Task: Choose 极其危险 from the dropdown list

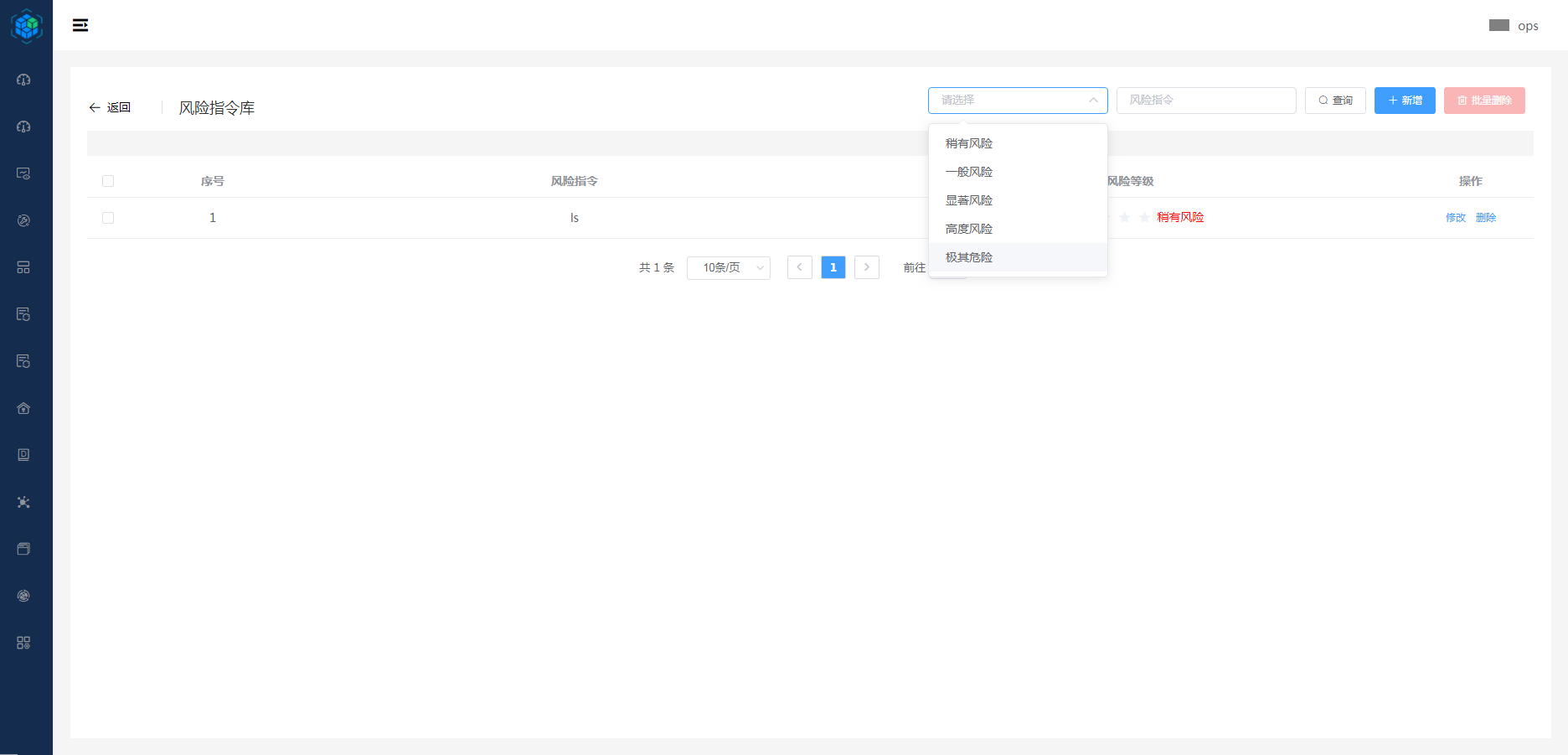Action: [x=969, y=257]
